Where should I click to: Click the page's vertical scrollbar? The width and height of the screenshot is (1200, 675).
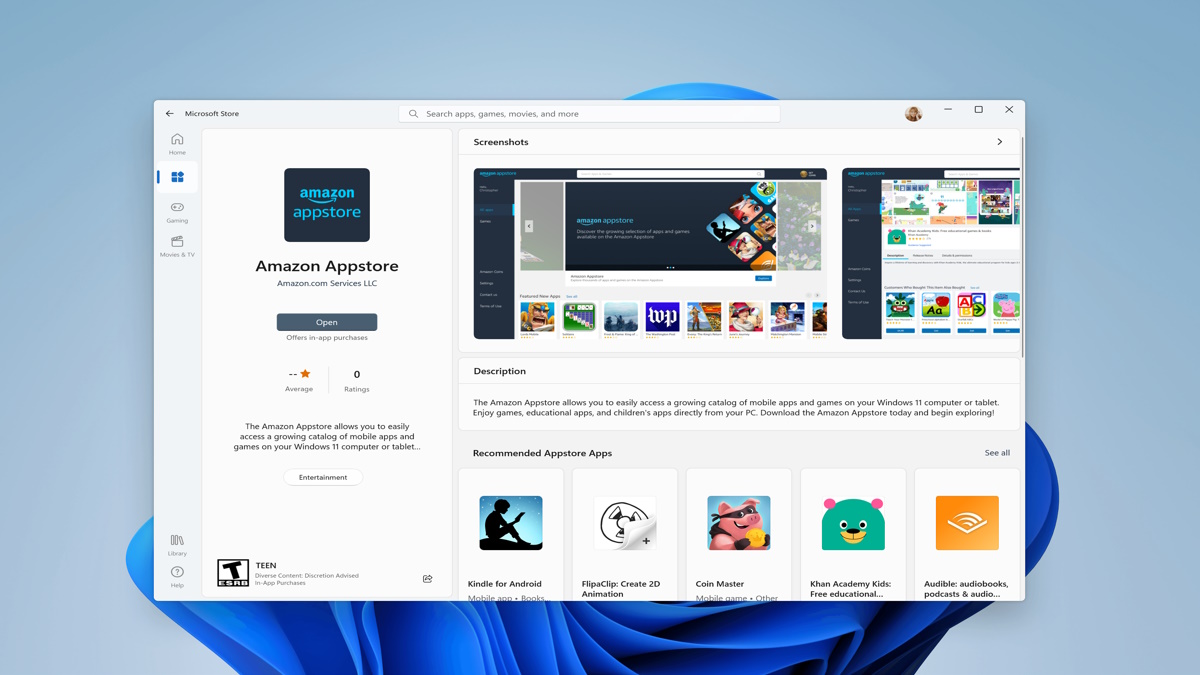[x=1022, y=245]
